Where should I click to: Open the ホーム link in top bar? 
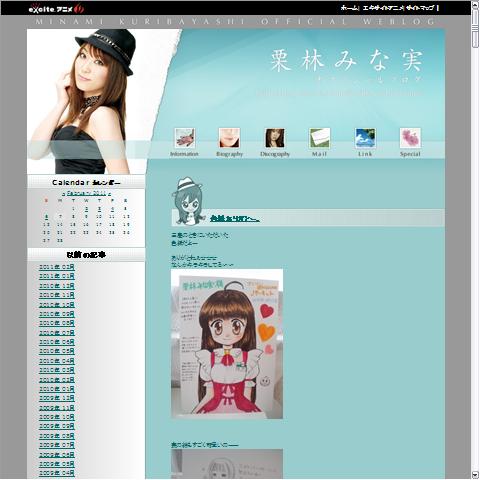349,8
